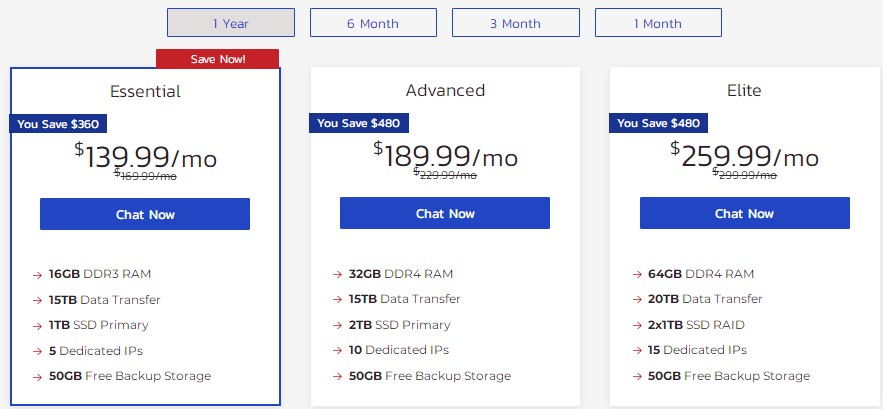Open Chat Now on Elite plan

pyautogui.click(x=744, y=214)
